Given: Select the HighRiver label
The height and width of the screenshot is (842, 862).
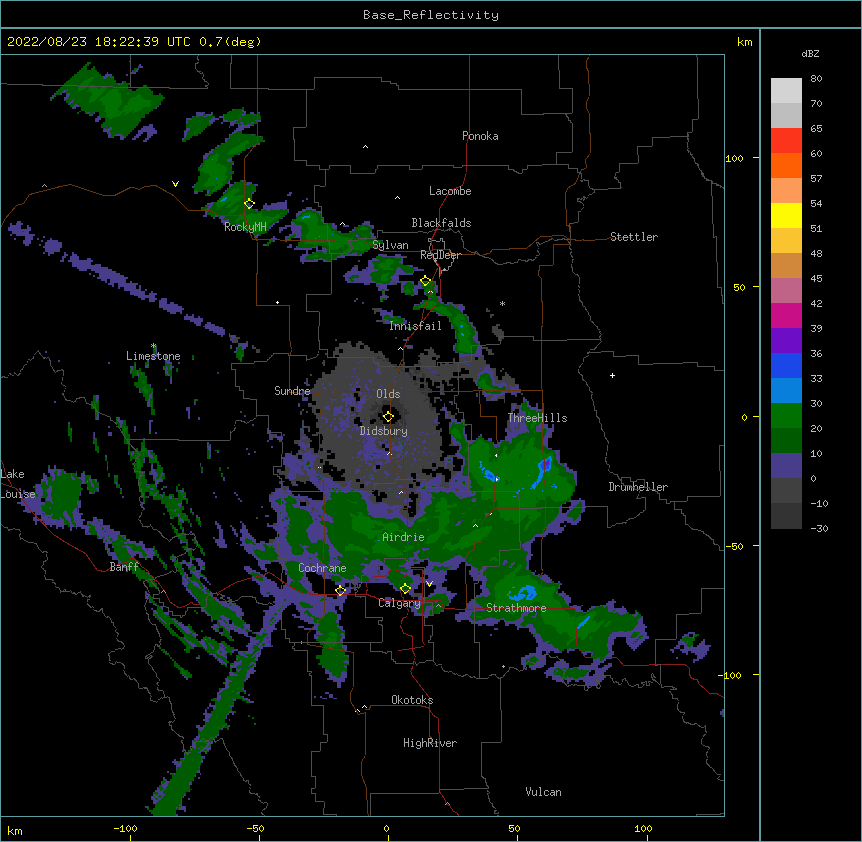Looking at the screenshot, I should [430, 743].
